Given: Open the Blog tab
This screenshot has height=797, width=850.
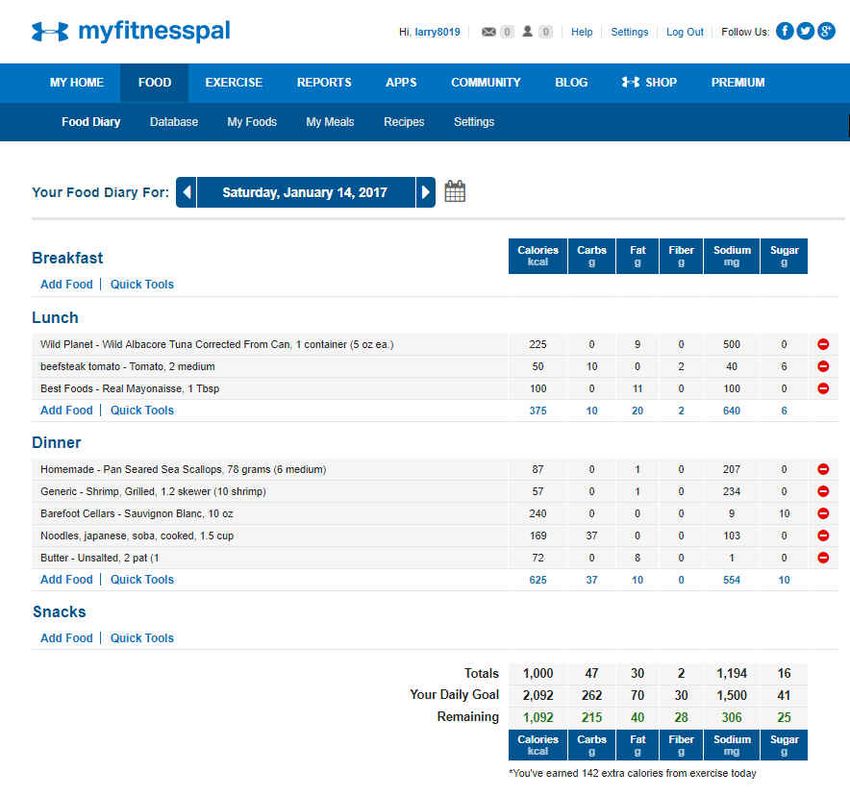Looking at the screenshot, I should [571, 83].
